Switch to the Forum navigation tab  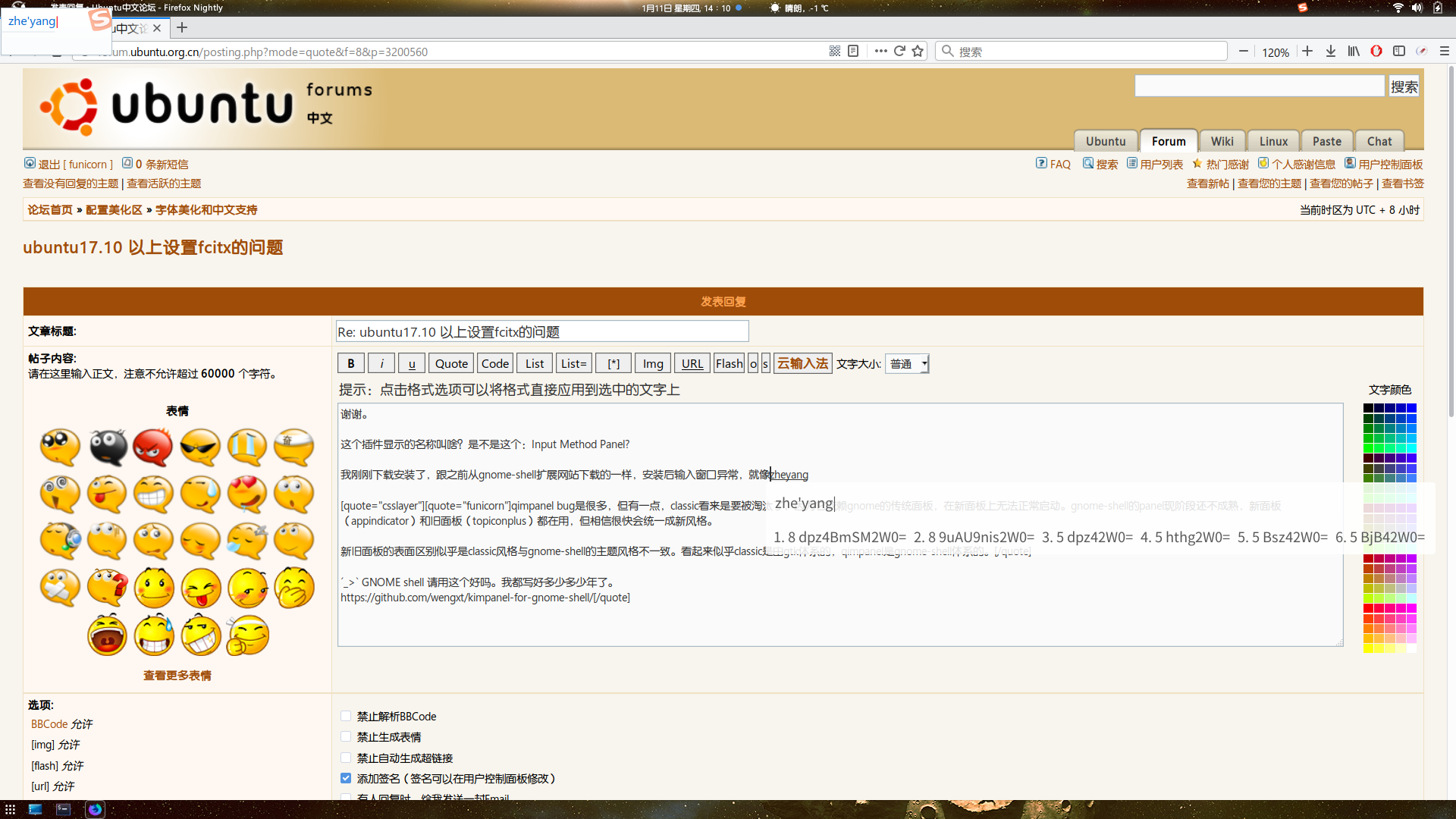pyautogui.click(x=1169, y=141)
